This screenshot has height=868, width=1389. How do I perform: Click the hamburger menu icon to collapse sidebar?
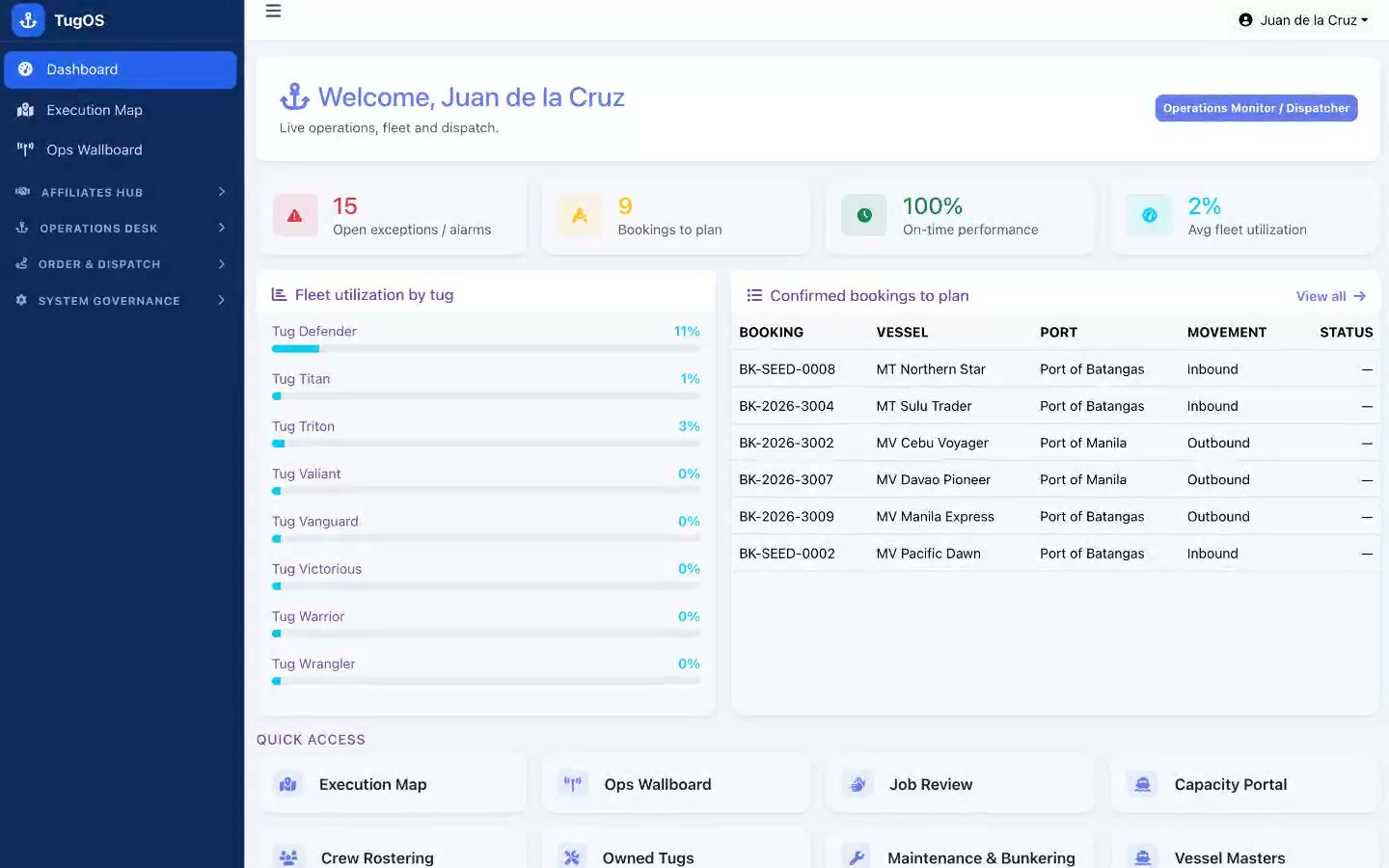(273, 12)
